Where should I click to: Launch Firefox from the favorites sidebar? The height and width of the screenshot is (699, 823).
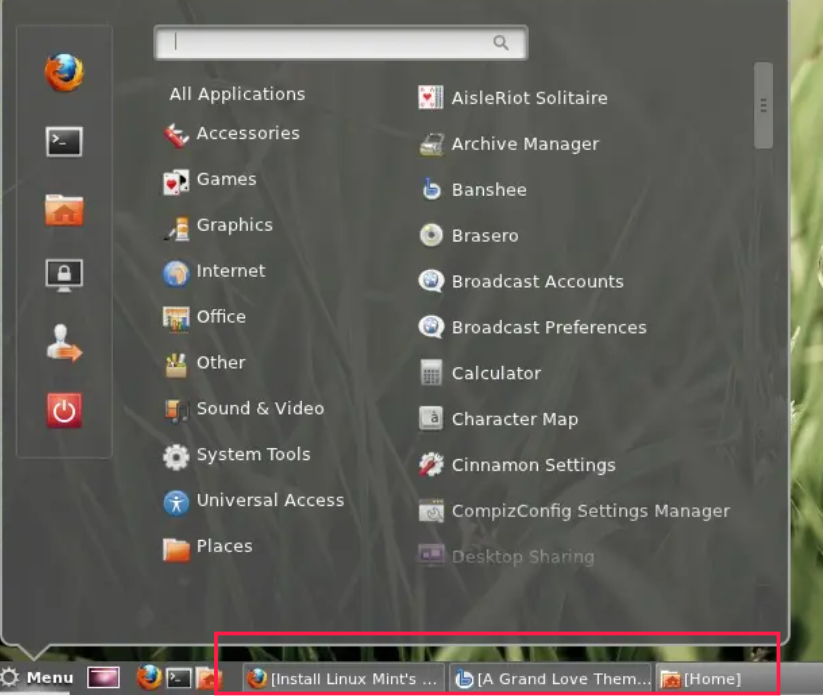64,72
